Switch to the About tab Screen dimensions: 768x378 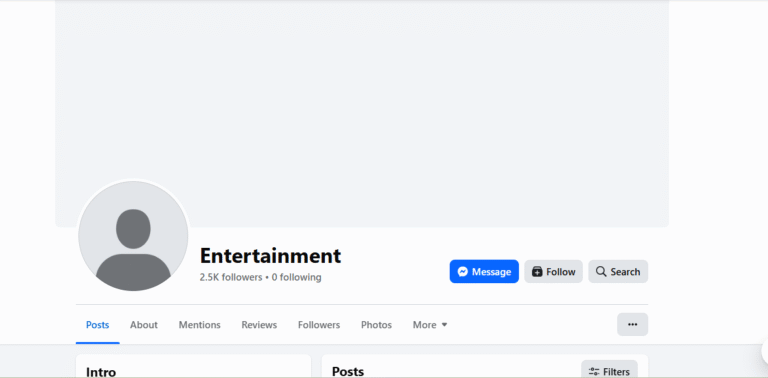[x=144, y=325]
